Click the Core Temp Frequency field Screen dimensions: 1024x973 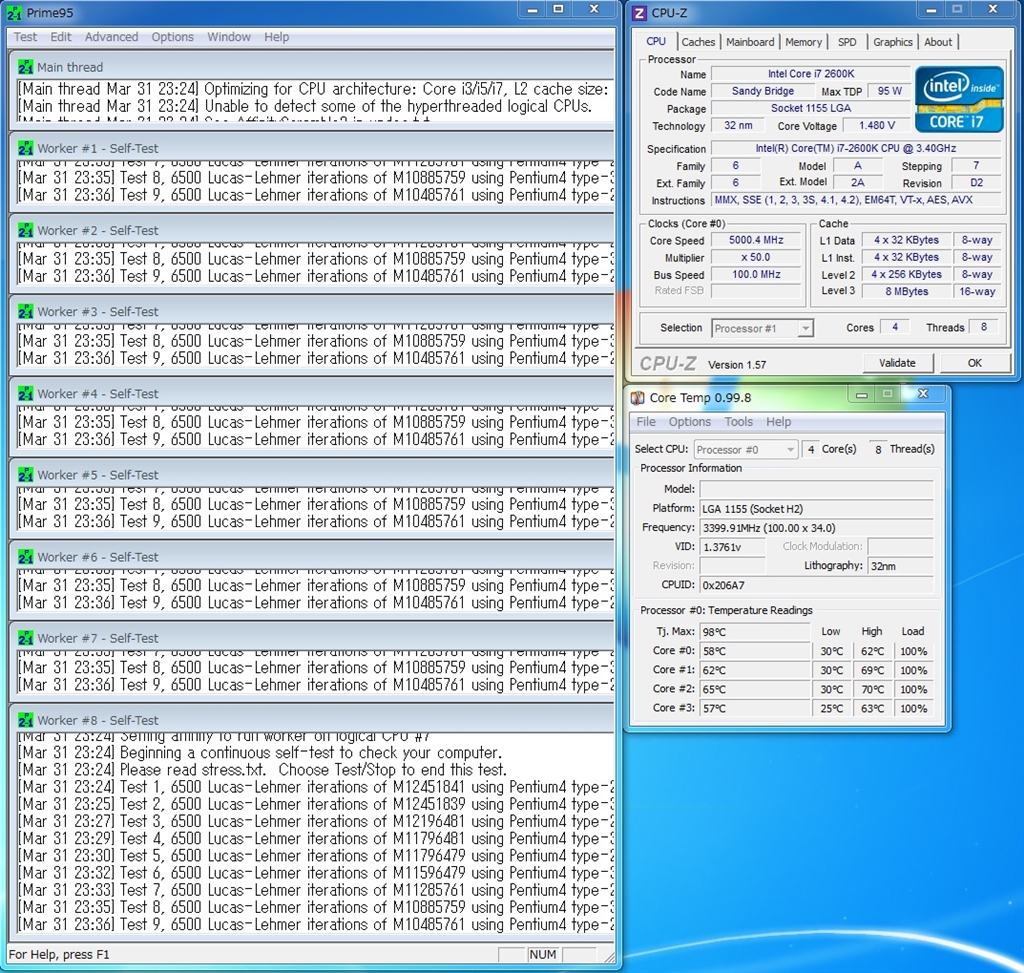point(816,528)
